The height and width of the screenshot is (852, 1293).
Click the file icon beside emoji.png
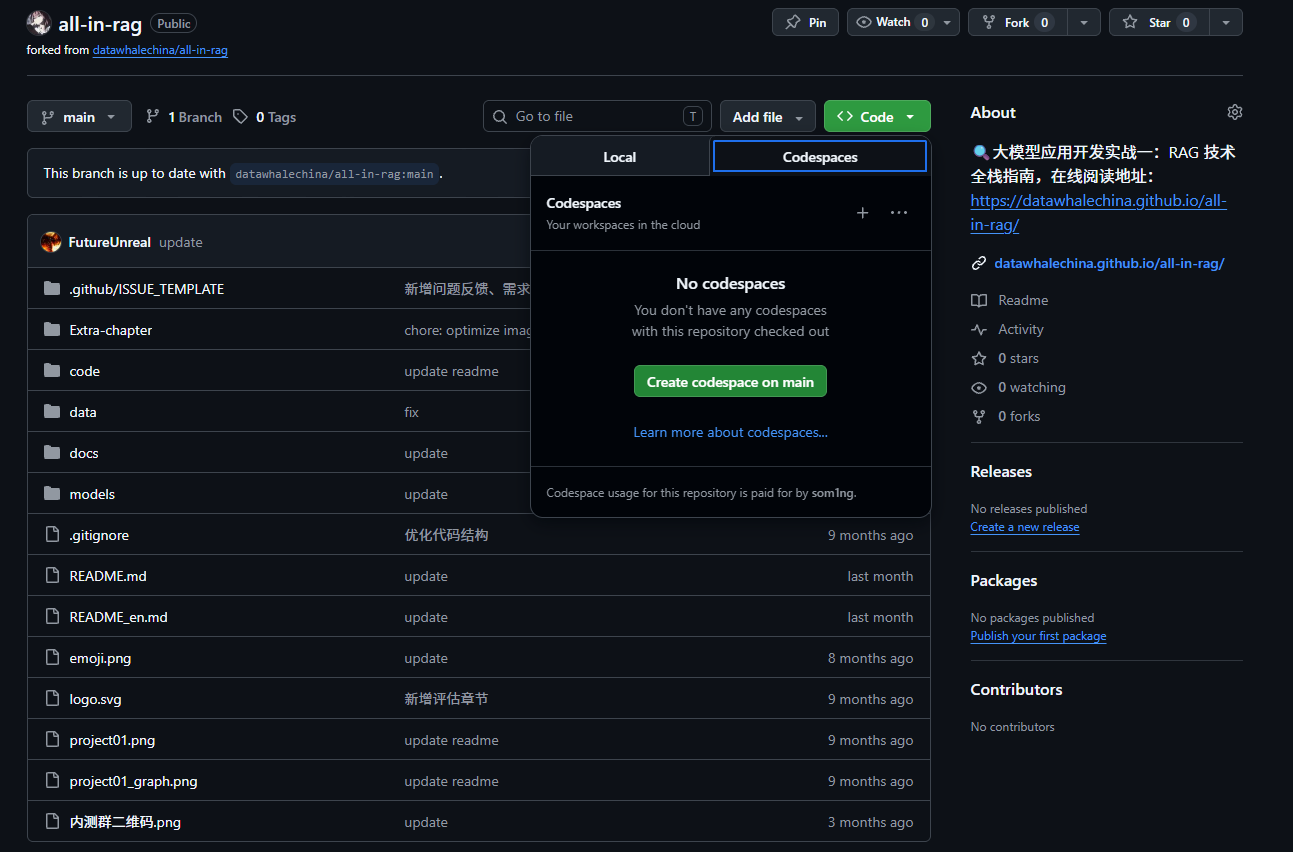(52, 658)
